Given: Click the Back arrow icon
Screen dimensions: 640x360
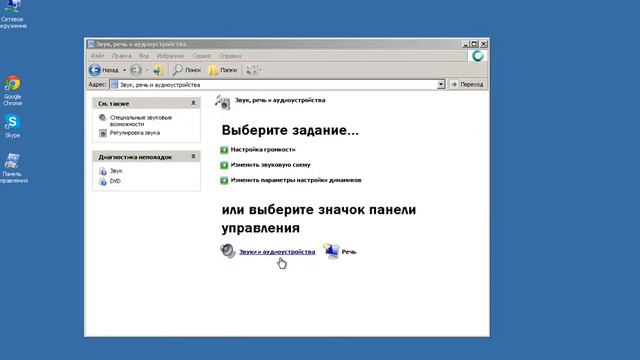Looking at the screenshot, I should [95, 70].
